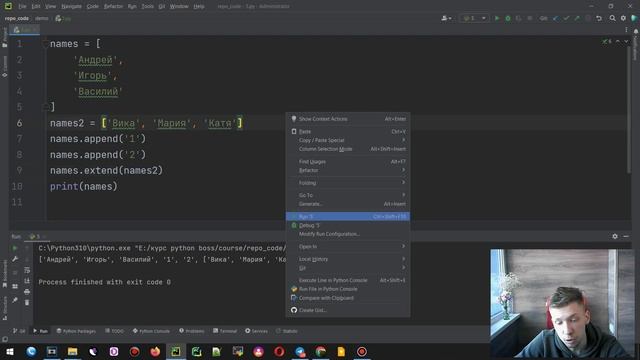Switch to the Python Packages tool tab

point(76,331)
